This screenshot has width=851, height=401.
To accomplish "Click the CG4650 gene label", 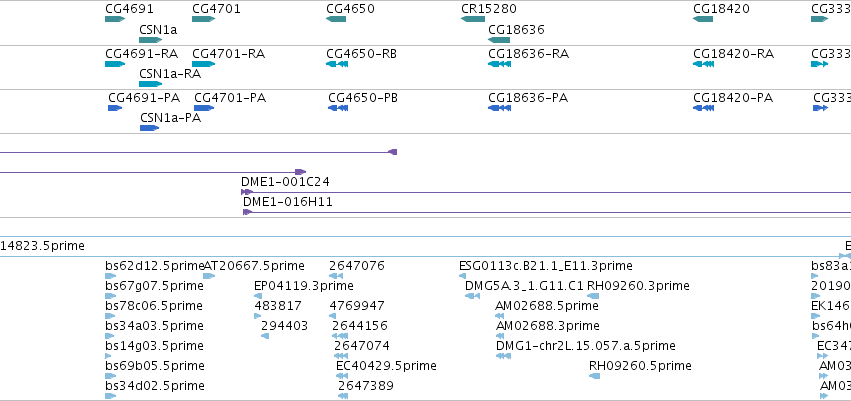I will tap(350, 9).
